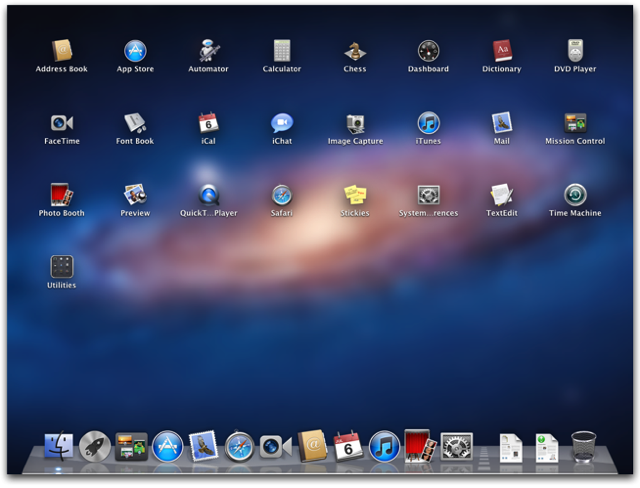Open the plain document stack in the Dock
The width and height of the screenshot is (640, 488).
coord(511,448)
